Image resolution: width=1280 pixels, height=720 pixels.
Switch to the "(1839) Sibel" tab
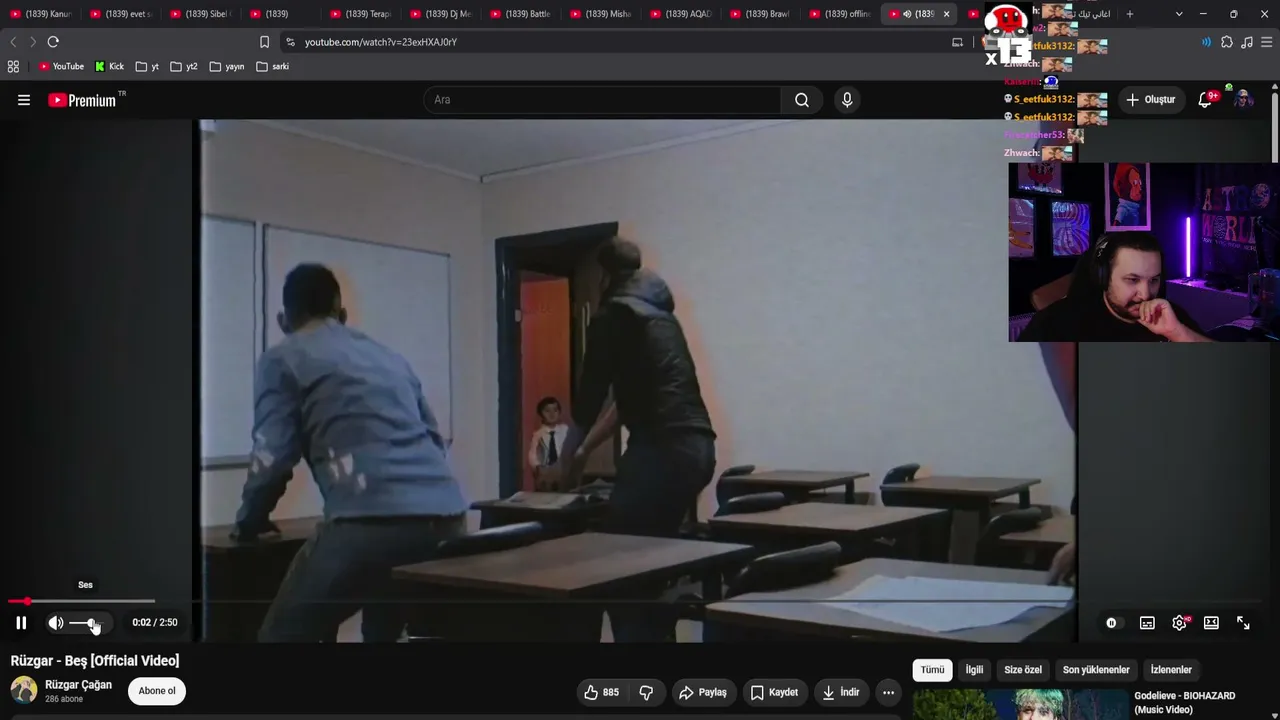[x=200, y=14]
